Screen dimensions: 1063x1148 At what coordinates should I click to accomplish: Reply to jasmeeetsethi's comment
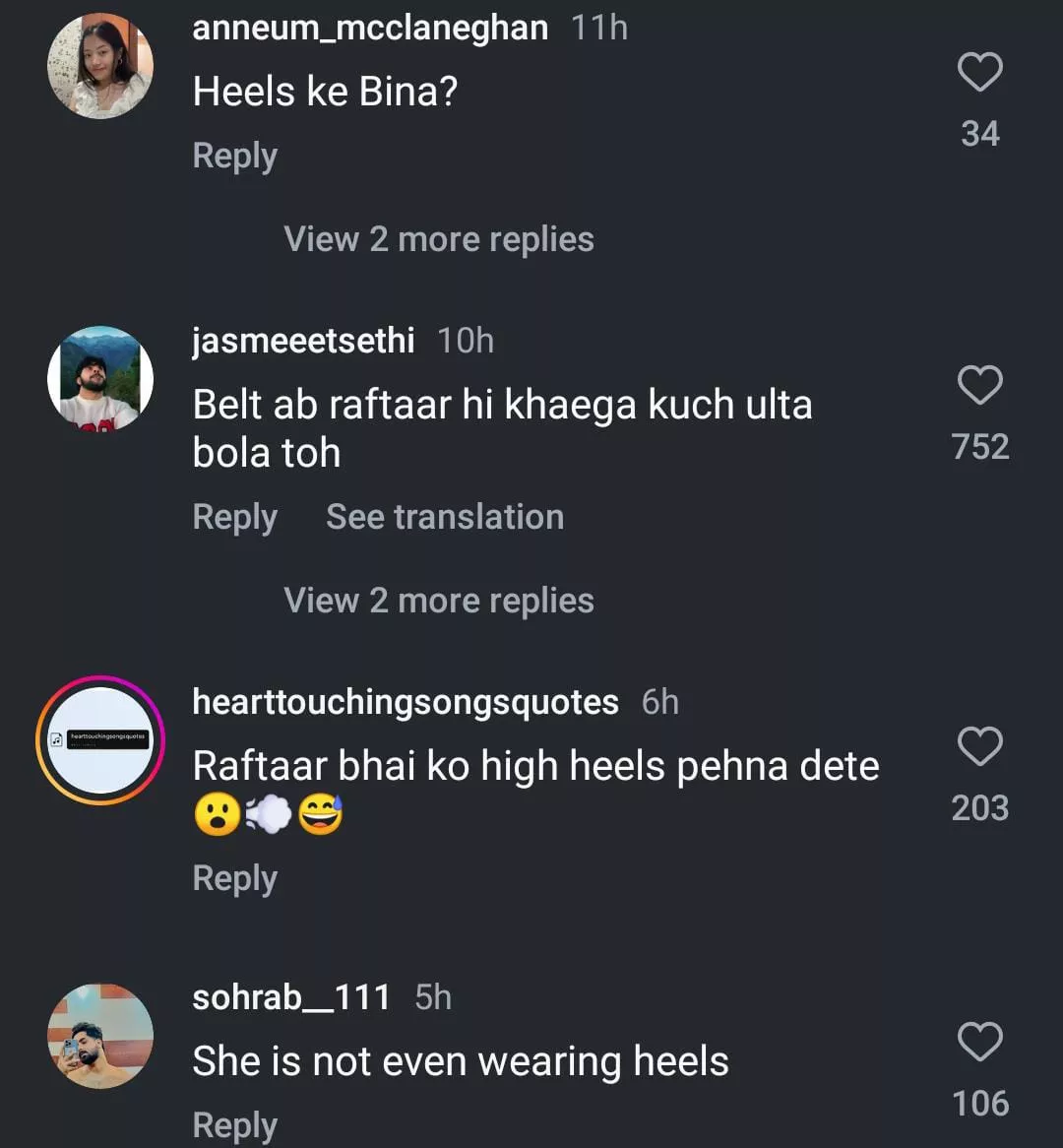coord(234,517)
